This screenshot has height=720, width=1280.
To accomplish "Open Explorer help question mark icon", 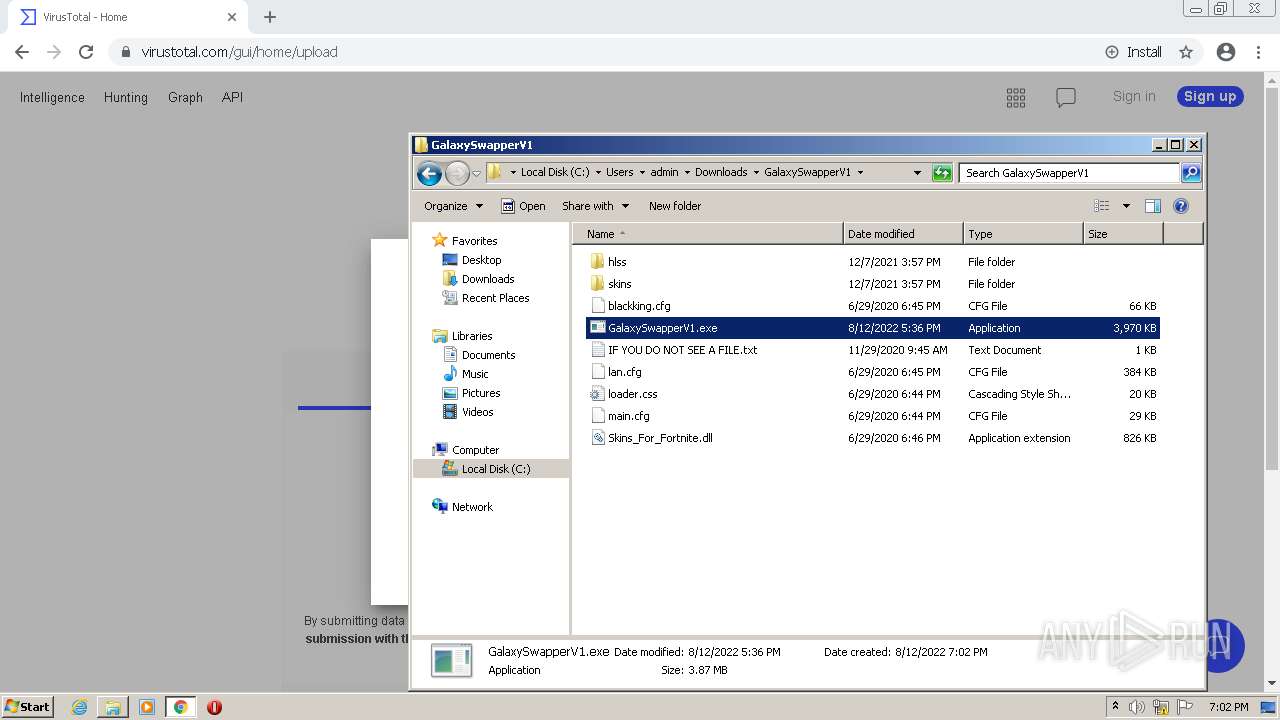I will (1181, 206).
